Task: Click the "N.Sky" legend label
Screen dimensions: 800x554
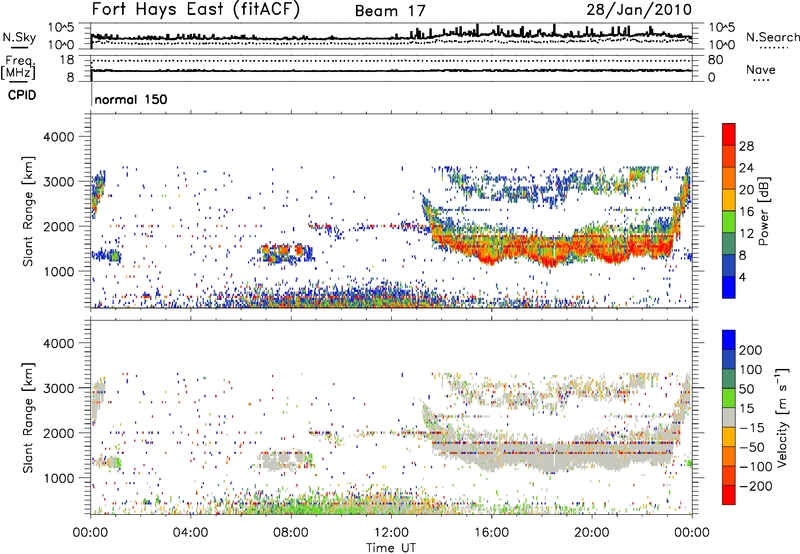Action: 19,37
